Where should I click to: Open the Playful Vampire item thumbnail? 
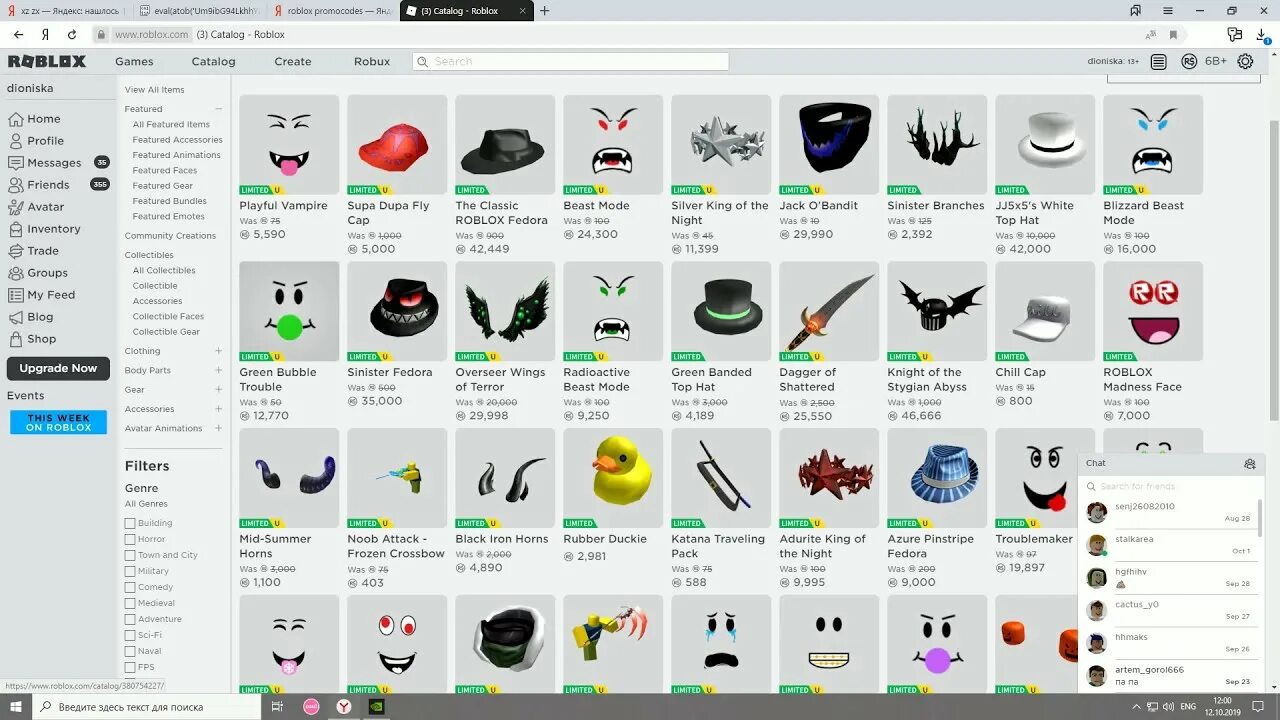click(289, 145)
